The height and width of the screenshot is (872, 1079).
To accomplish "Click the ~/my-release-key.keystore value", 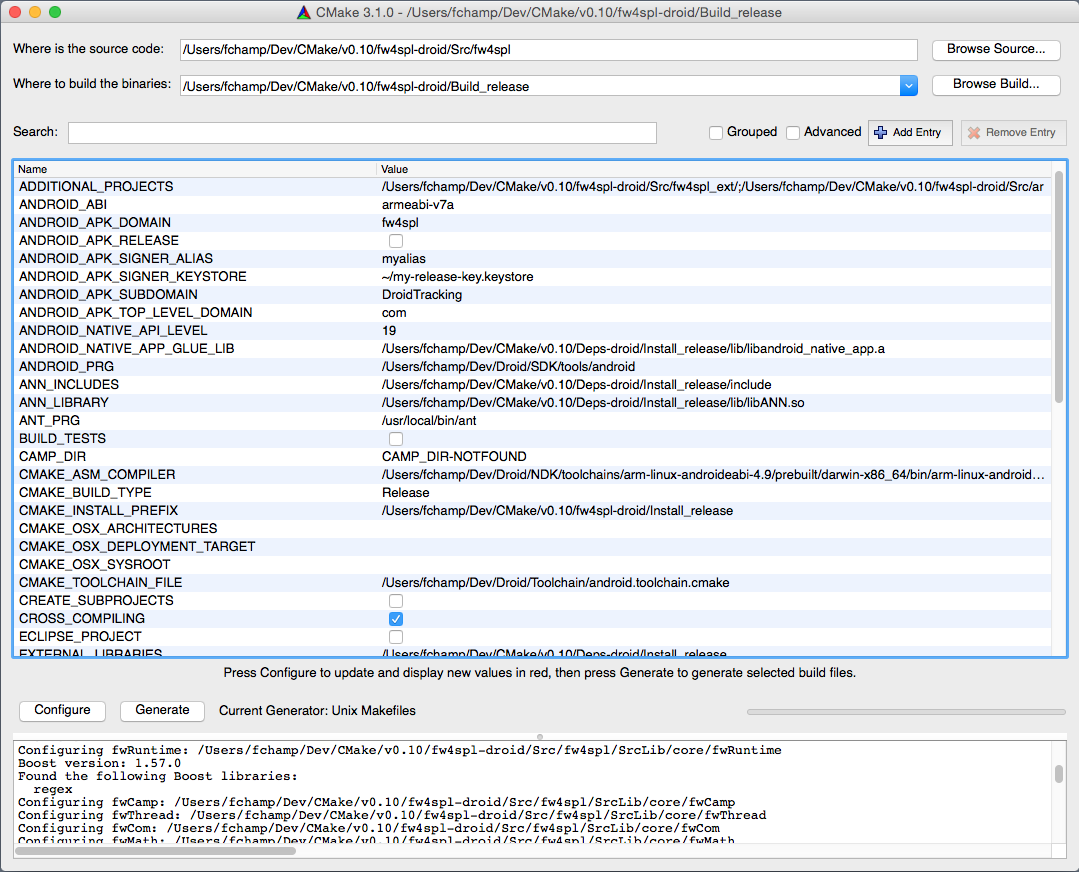I will point(458,277).
